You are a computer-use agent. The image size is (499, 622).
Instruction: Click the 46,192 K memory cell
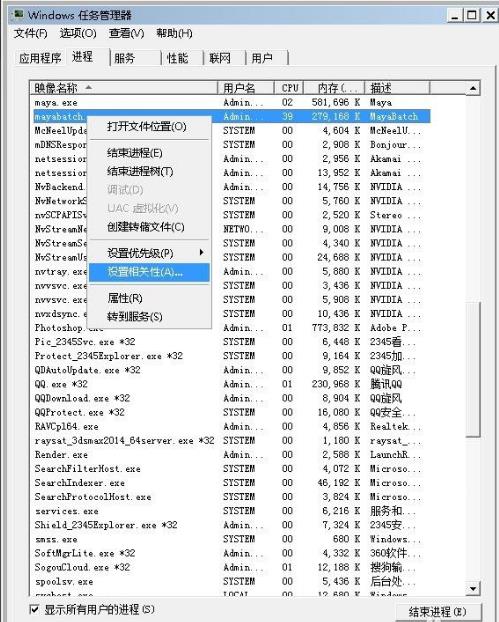[x=338, y=482]
